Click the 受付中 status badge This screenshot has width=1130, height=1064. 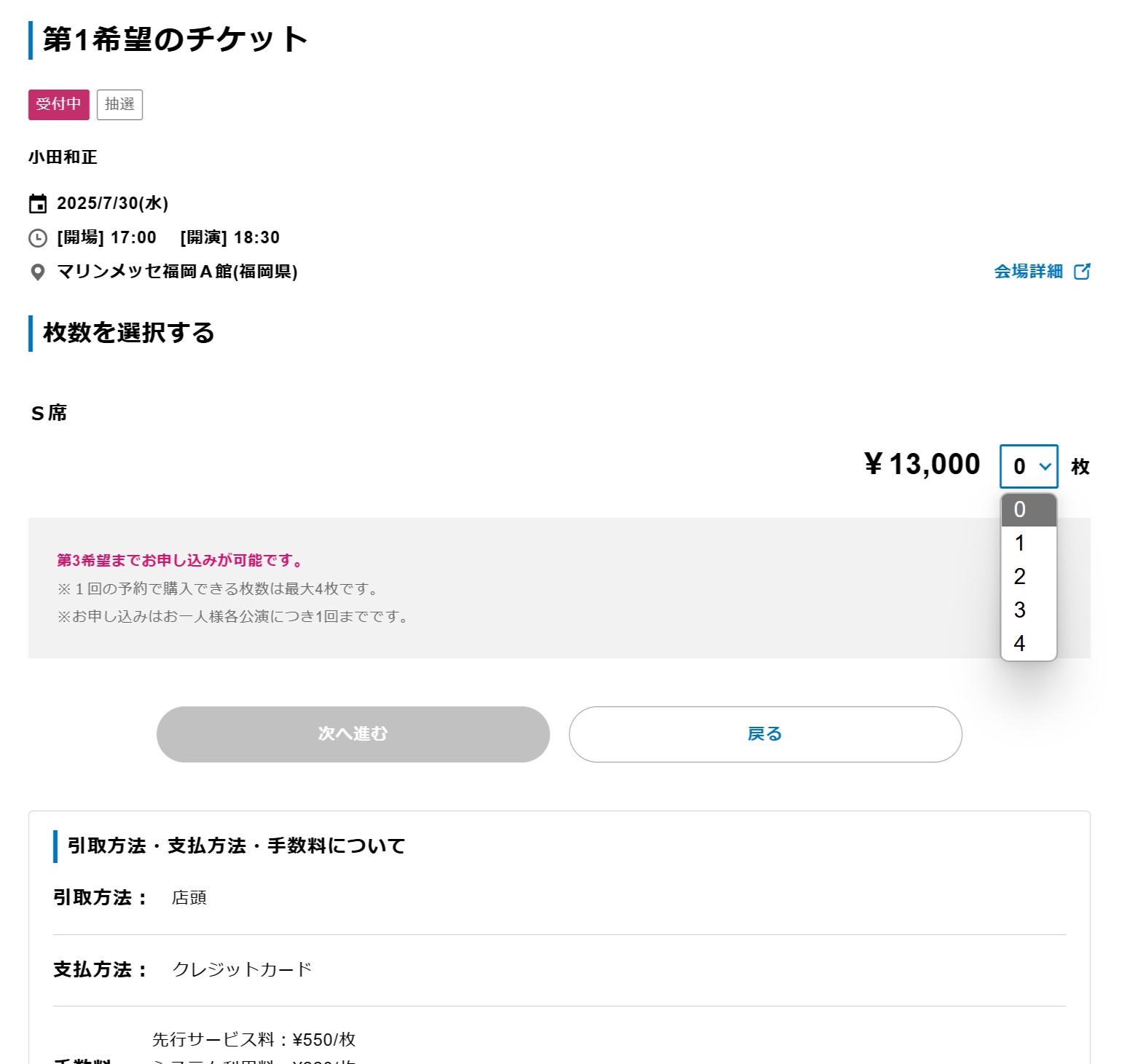(x=59, y=105)
